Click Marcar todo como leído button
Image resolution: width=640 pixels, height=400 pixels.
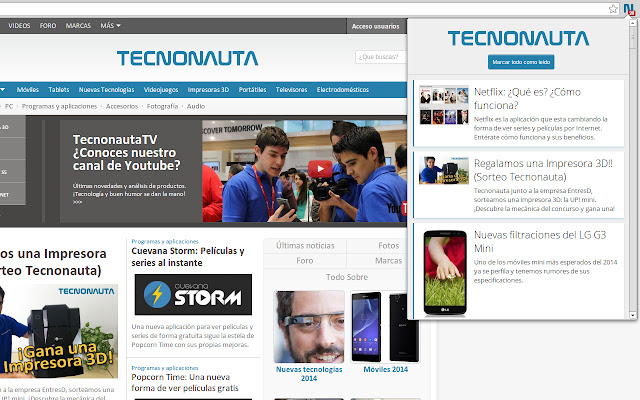tap(521, 62)
